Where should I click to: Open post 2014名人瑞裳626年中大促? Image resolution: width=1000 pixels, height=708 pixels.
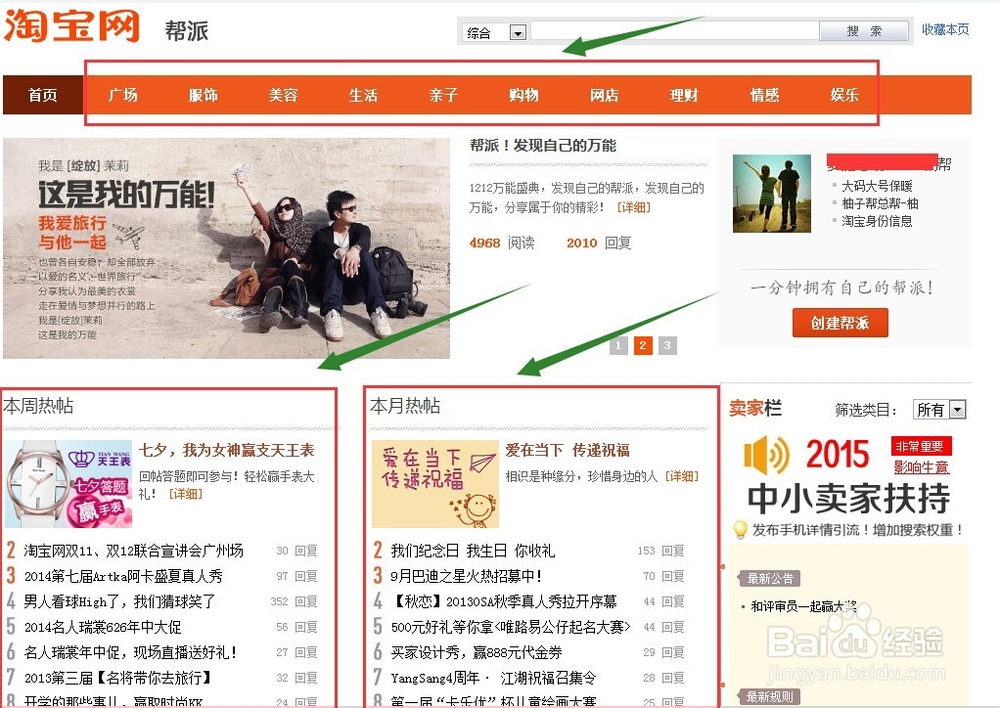tap(103, 627)
